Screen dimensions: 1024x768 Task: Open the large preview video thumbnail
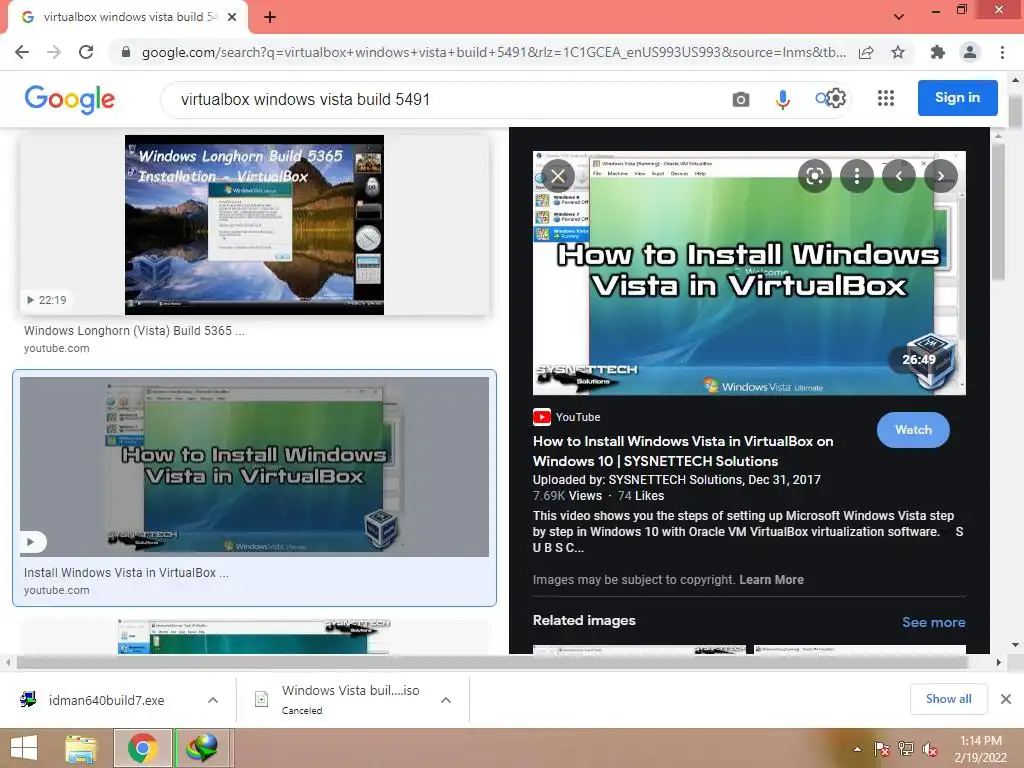(x=749, y=273)
